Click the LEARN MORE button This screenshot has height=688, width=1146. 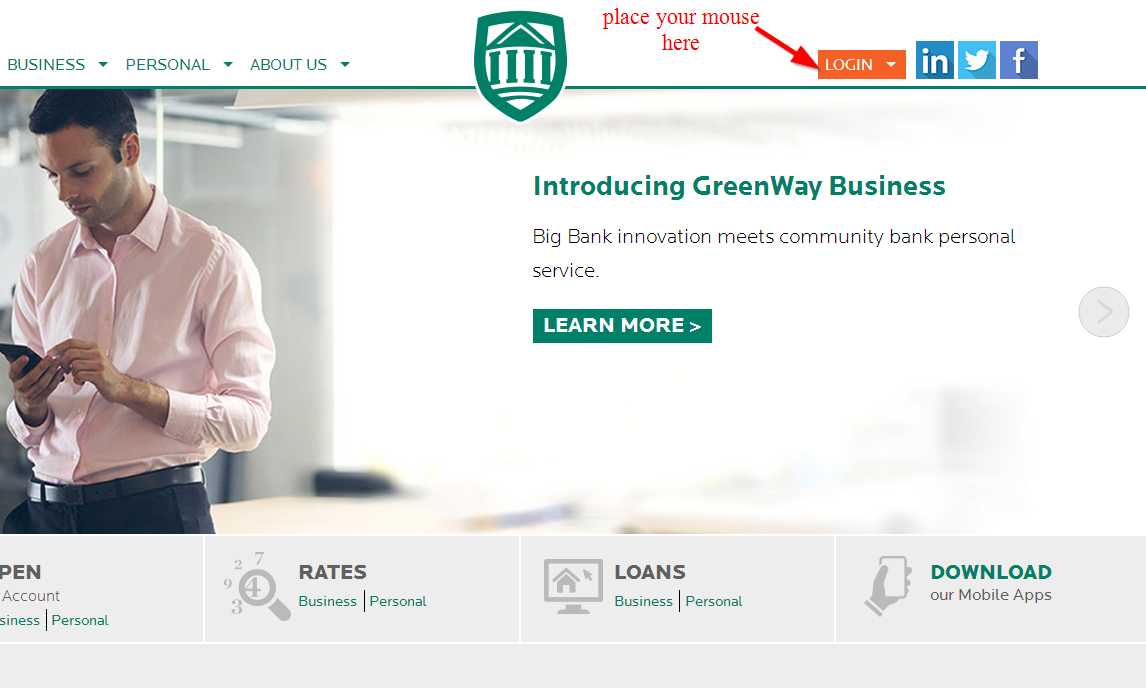coord(622,325)
